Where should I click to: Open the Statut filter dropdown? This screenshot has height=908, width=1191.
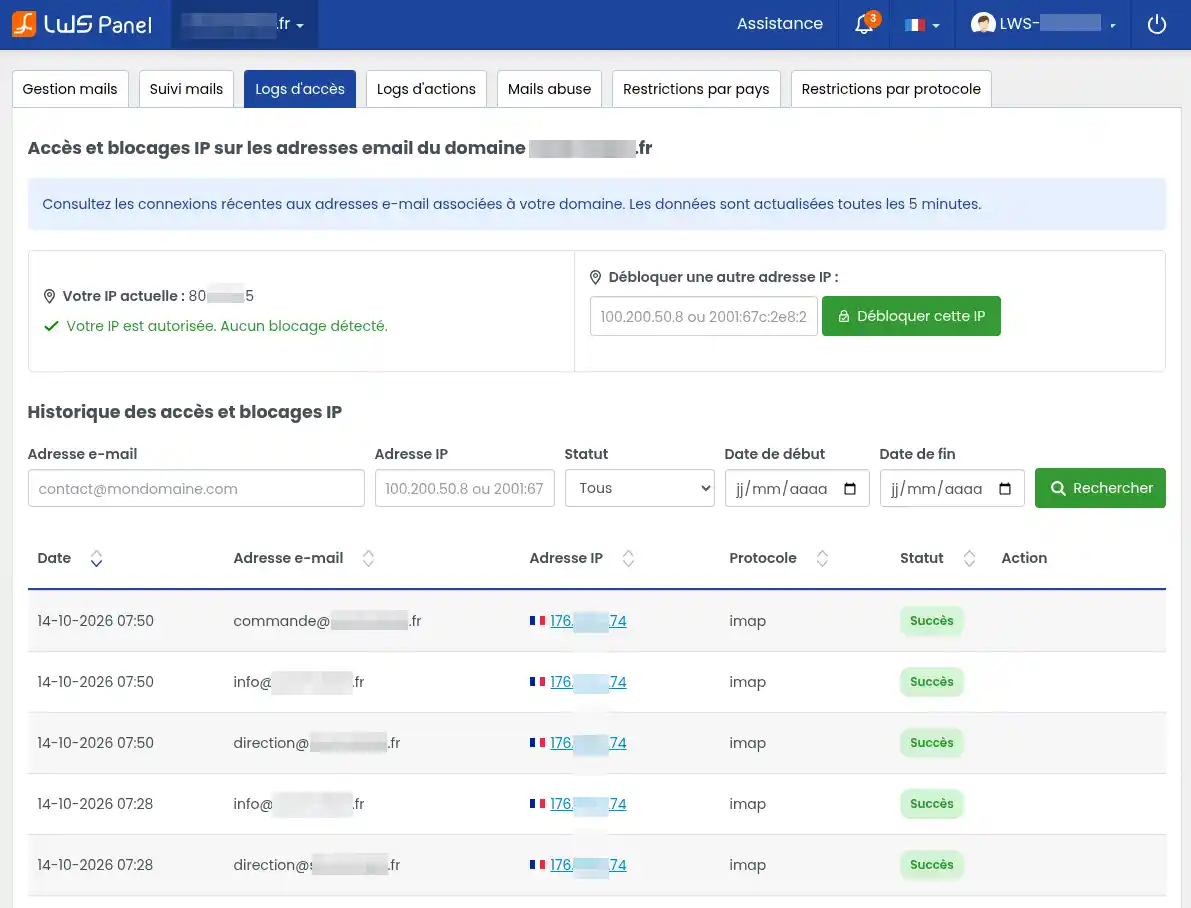click(x=640, y=488)
